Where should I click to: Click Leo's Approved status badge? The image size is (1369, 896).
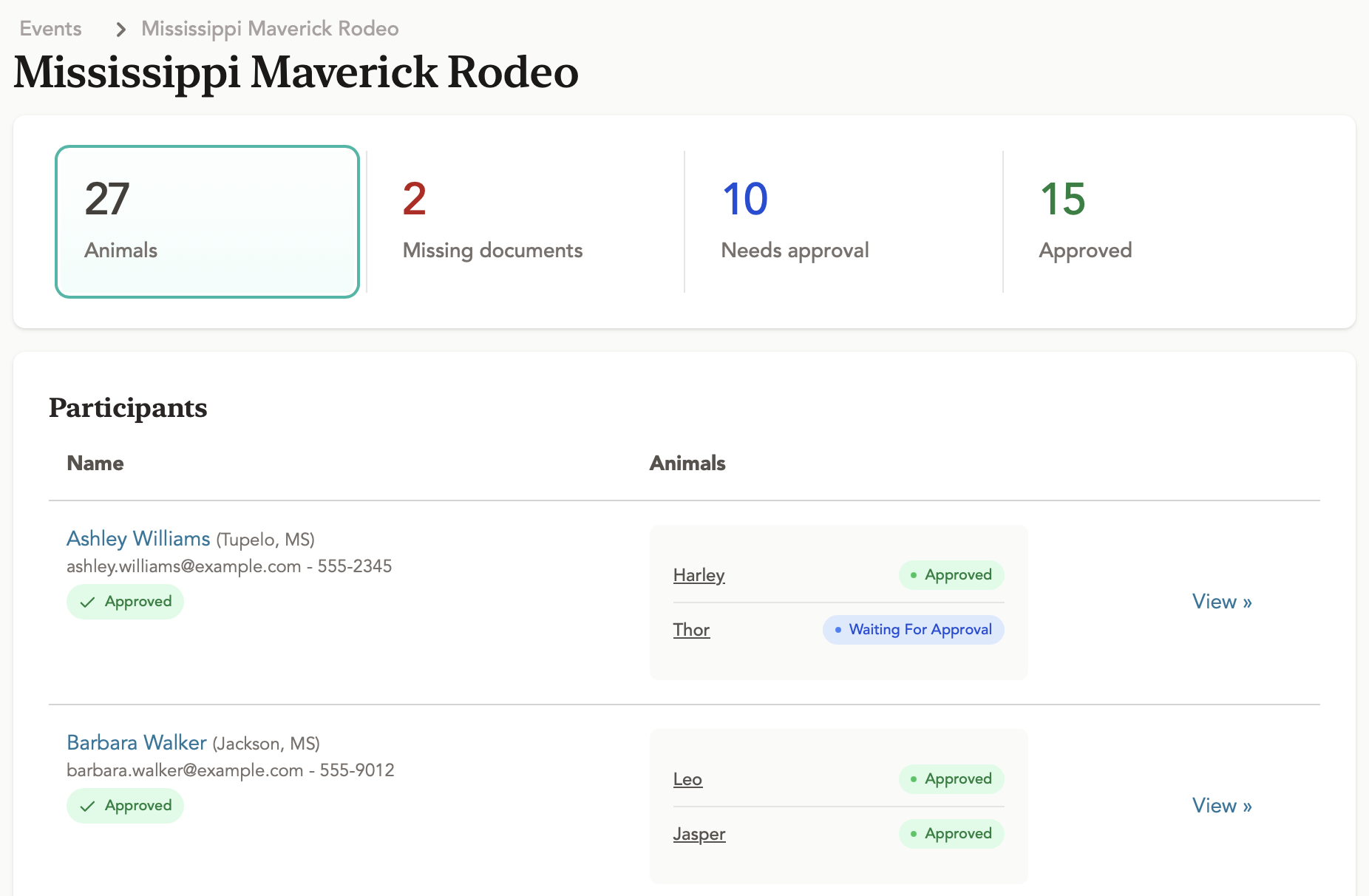951,779
